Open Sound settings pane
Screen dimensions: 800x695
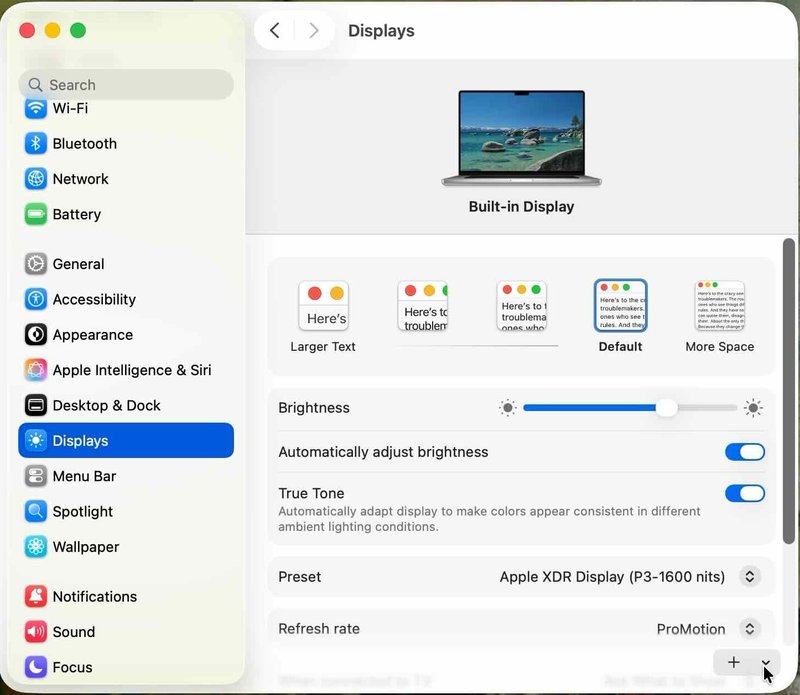click(x=126, y=632)
